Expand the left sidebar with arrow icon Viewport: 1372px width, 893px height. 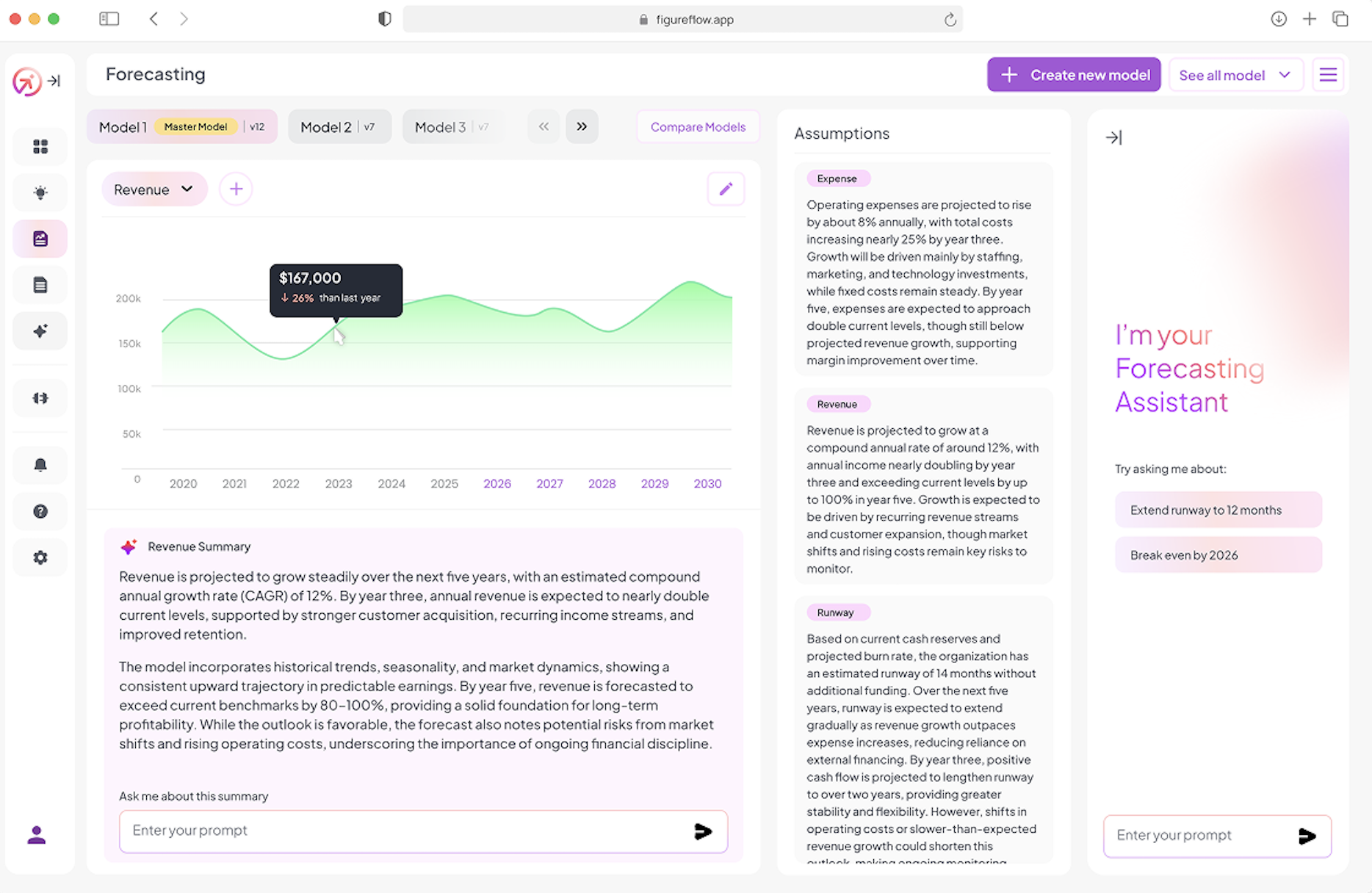(54, 81)
